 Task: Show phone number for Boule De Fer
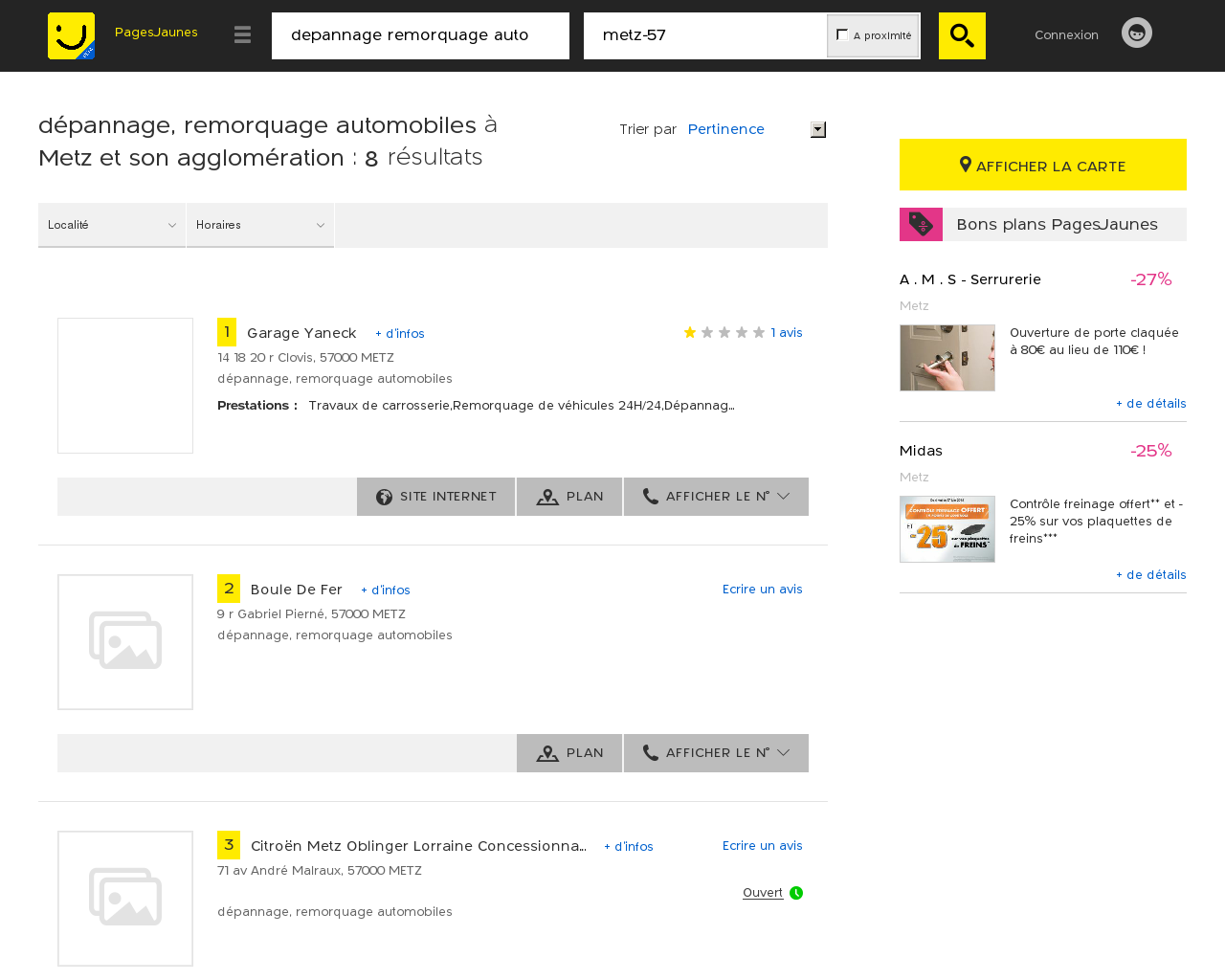pos(716,753)
